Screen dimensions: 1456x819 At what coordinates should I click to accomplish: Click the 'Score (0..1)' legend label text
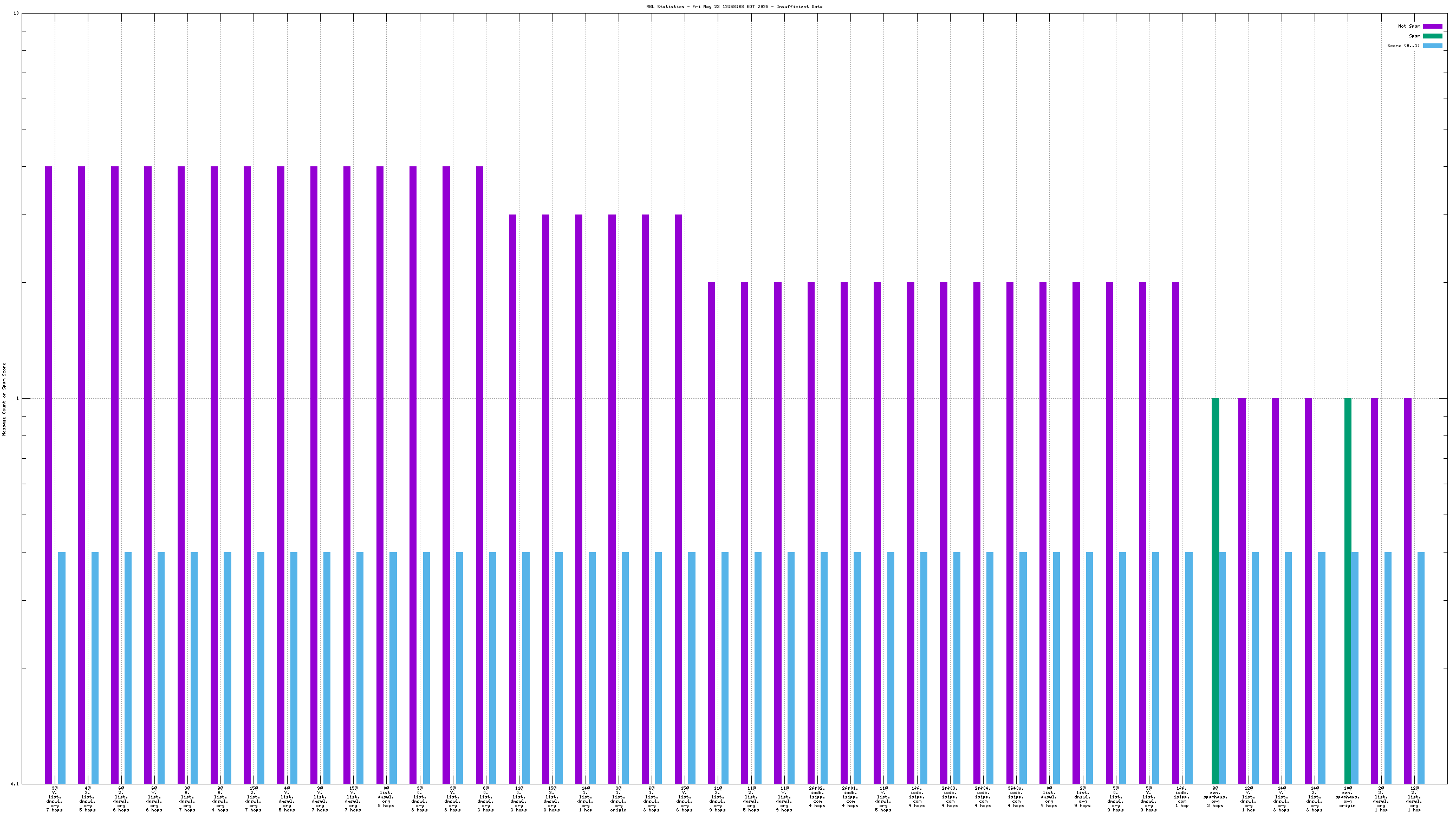click(1403, 46)
